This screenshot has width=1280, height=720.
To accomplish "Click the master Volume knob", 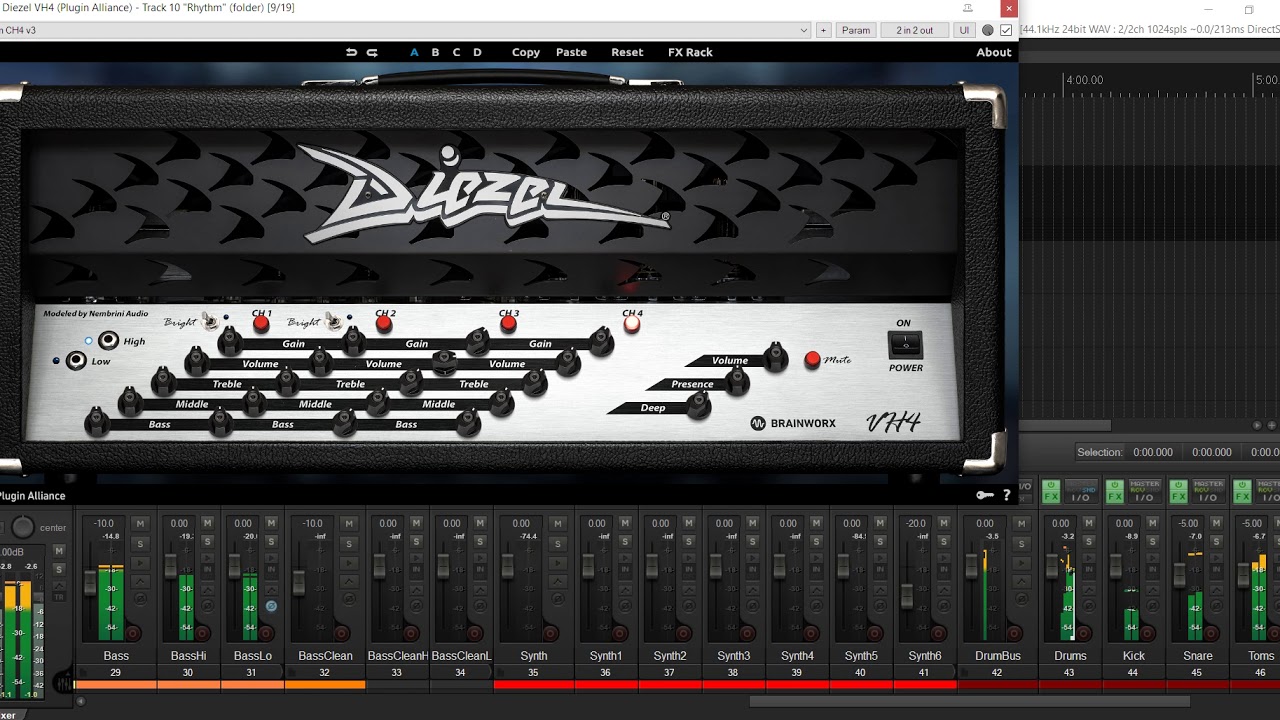I will point(775,356).
